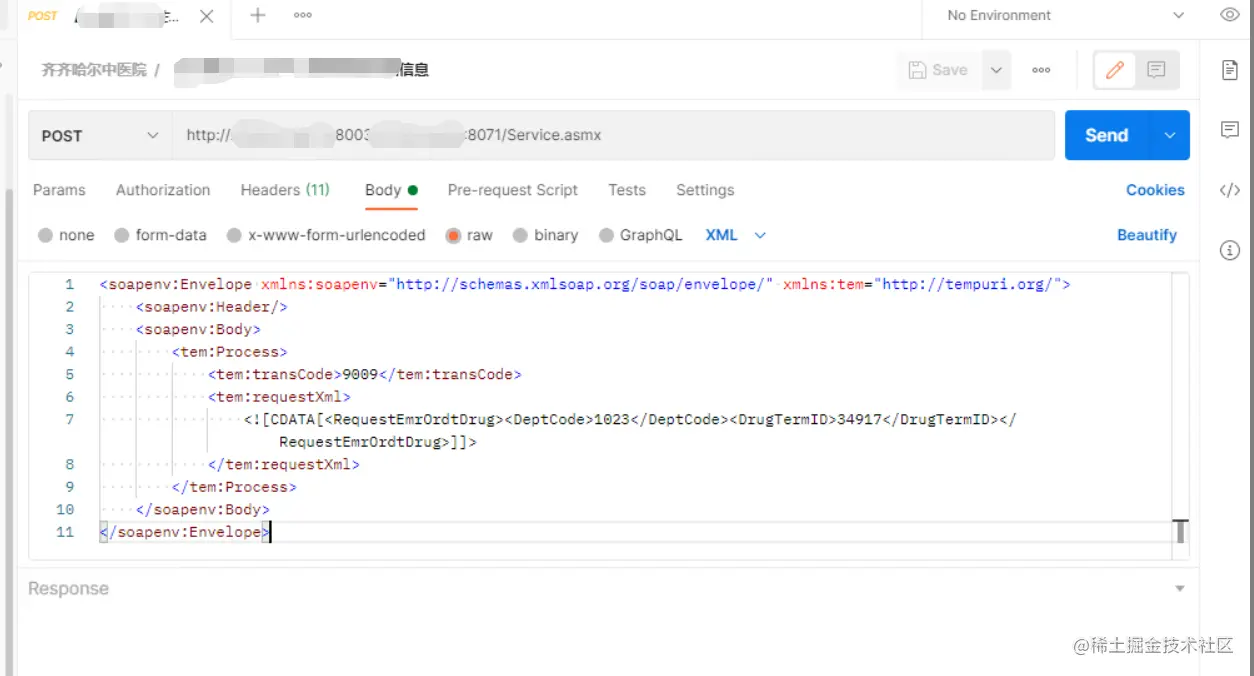The width and height of the screenshot is (1254, 676).
Task: Click the Beautify link
Action: (x=1147, y=235)
